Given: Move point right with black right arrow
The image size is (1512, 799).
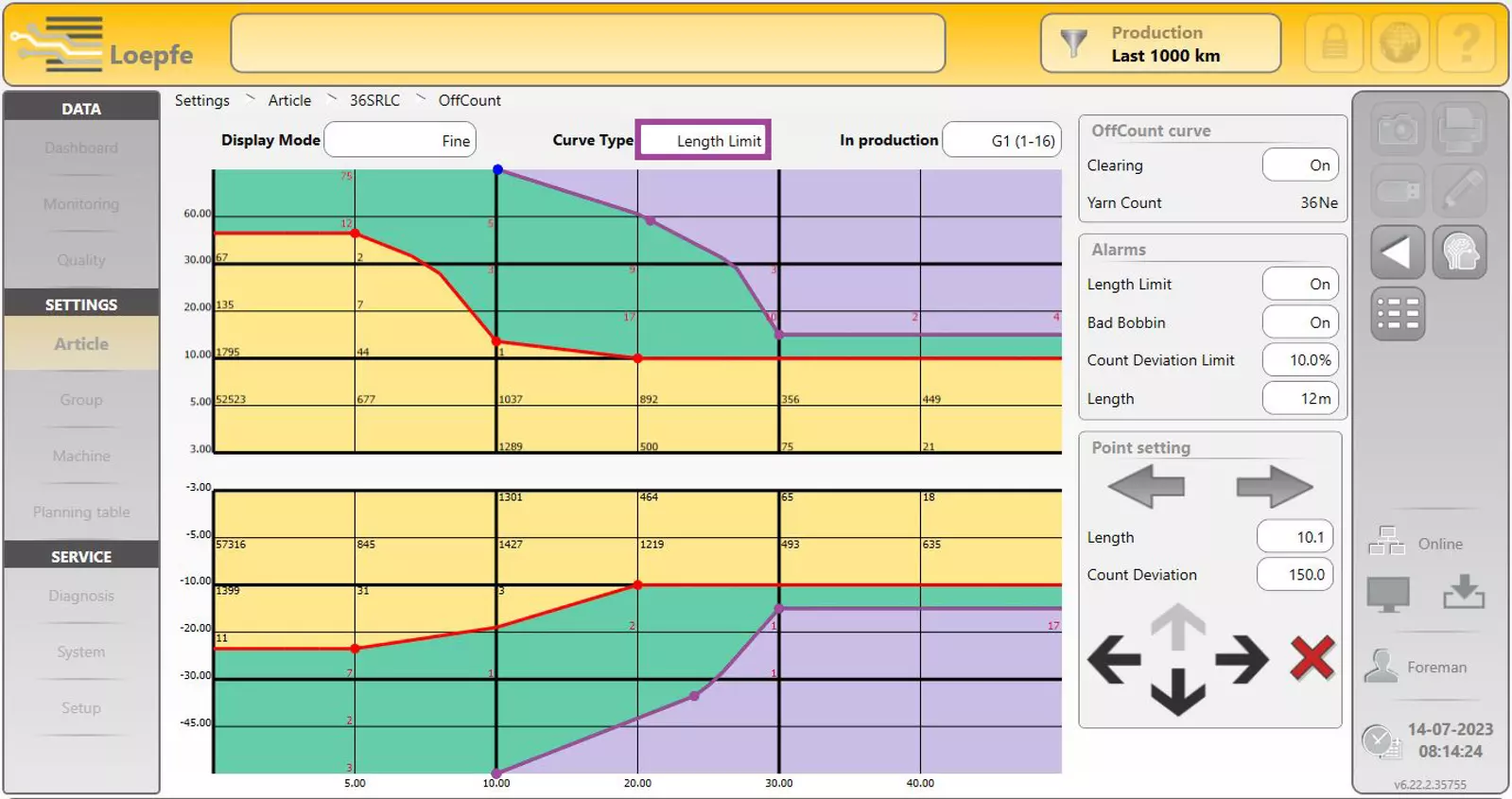Looking at the screenshot, I should click(x=1242, y=659).
